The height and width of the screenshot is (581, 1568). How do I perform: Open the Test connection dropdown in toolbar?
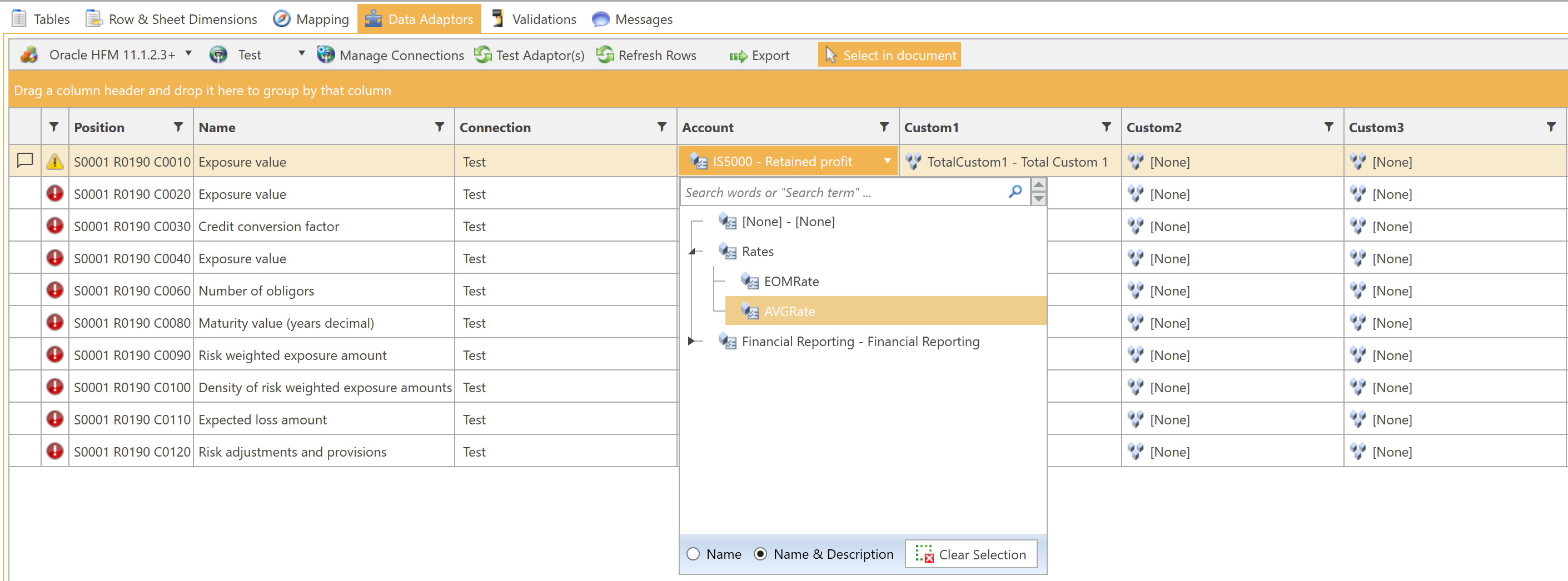[x=301, y=53]
